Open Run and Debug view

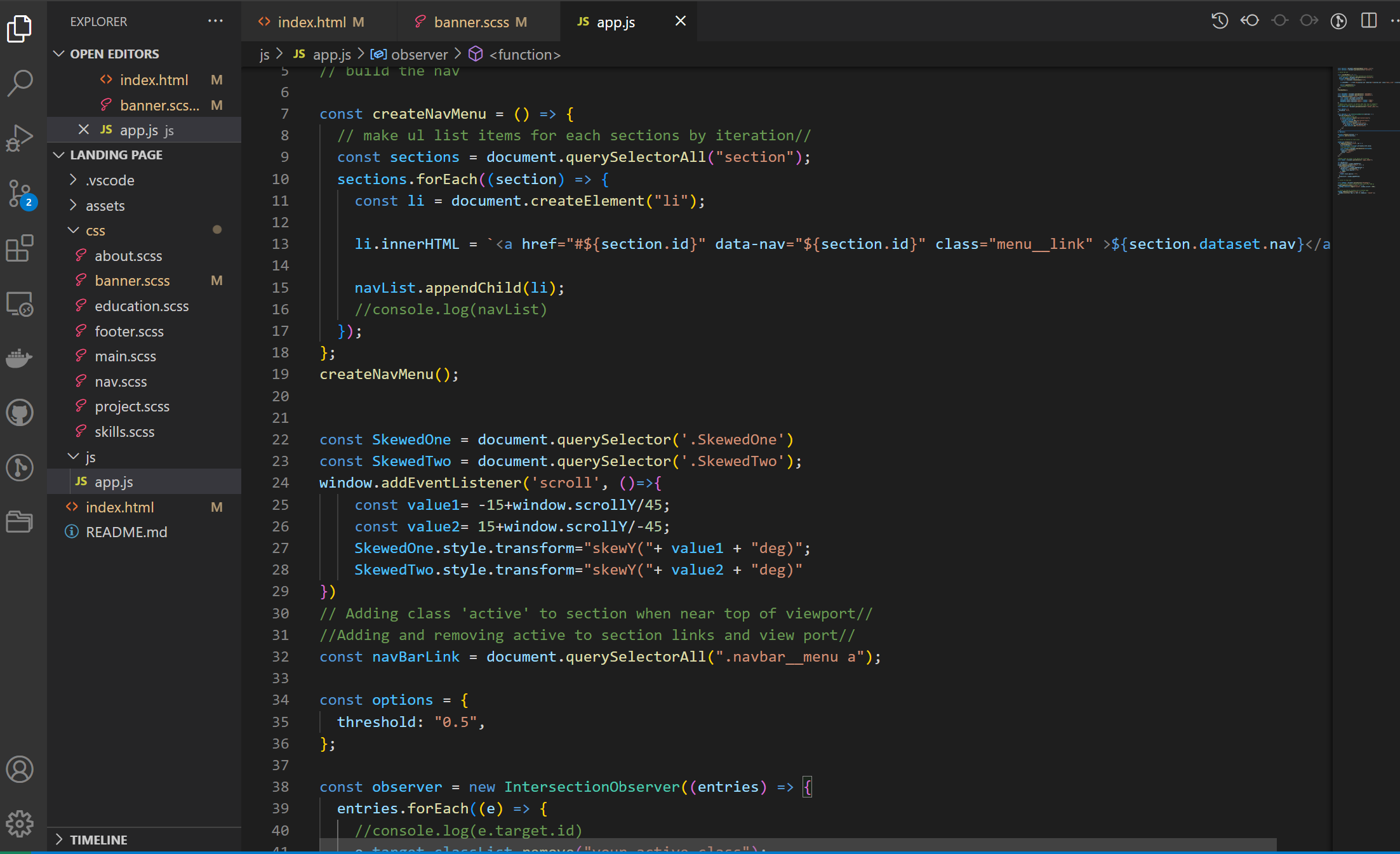[20, 138]
